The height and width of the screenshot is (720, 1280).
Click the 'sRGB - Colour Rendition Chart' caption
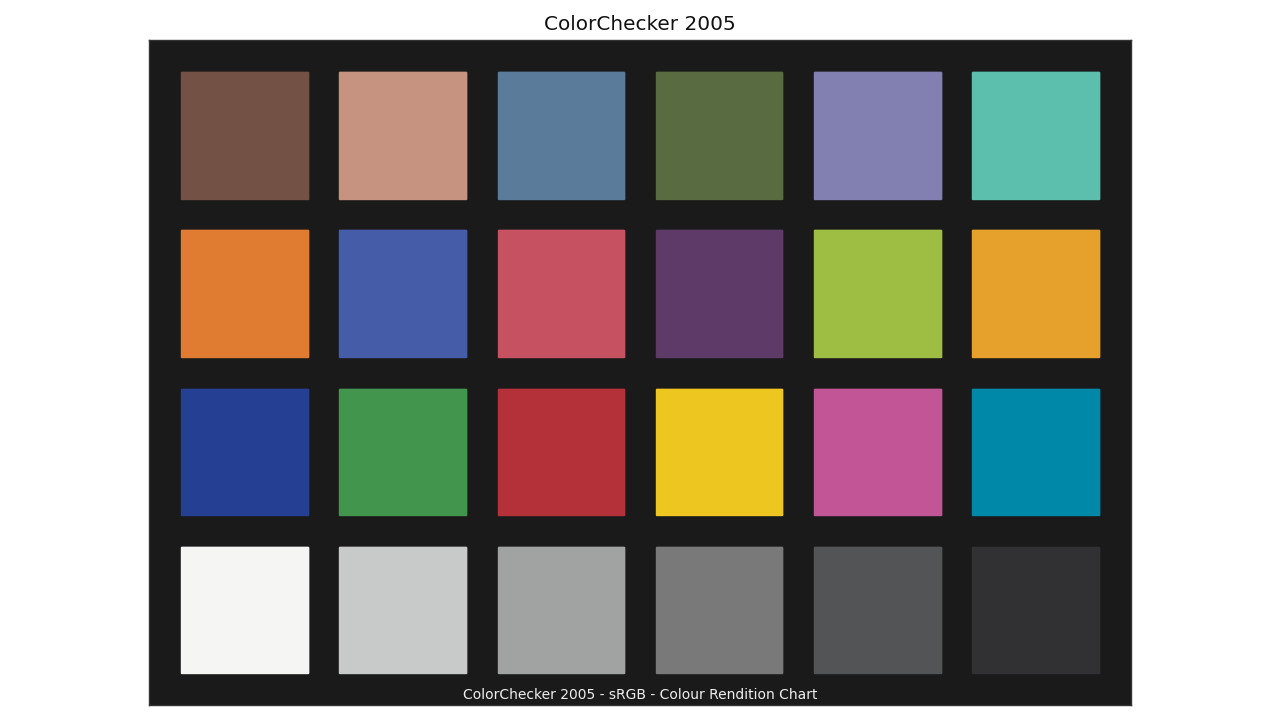click(713, 694)
